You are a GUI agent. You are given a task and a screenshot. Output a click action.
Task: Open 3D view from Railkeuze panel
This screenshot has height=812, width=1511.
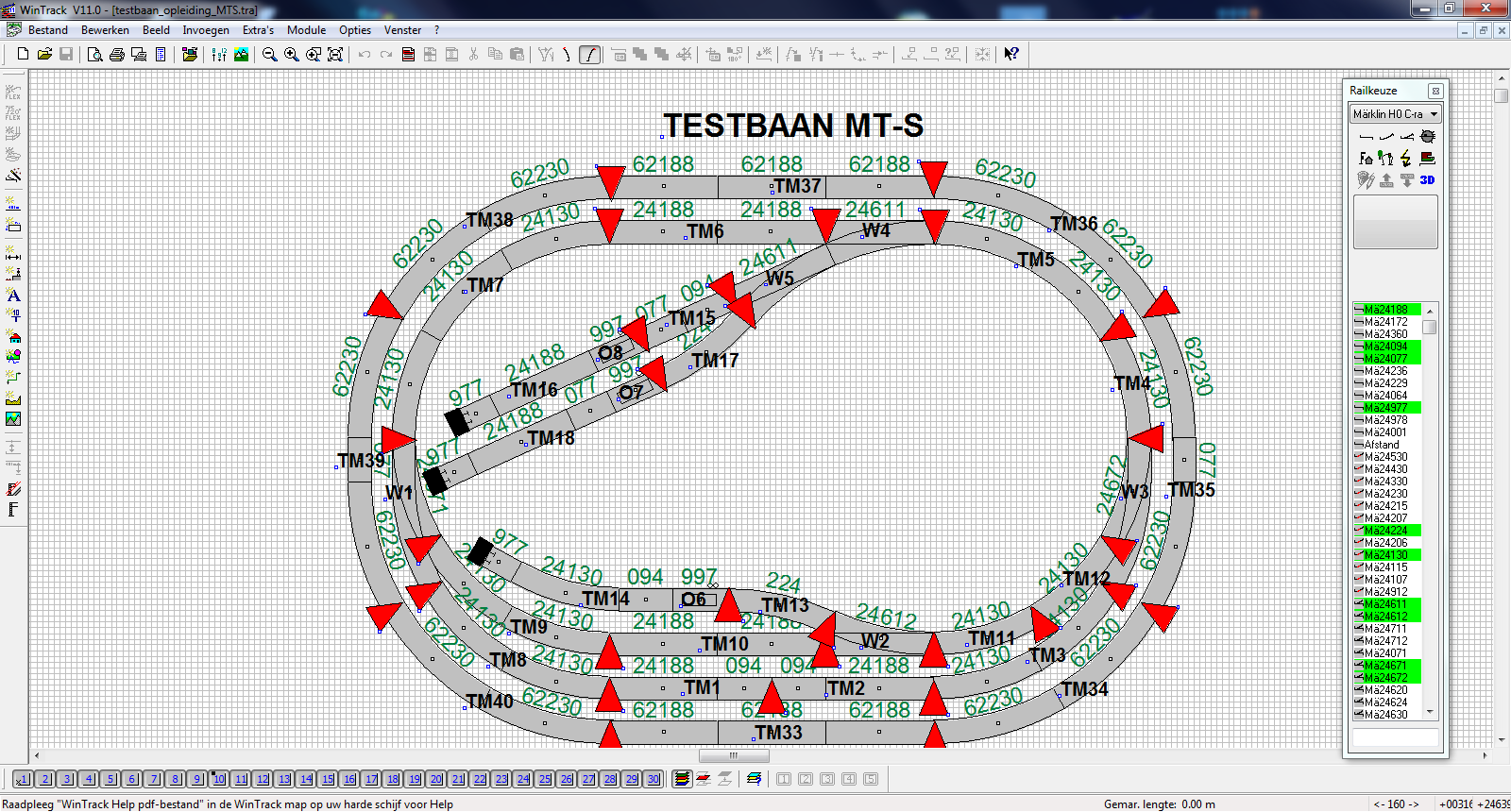(x=1428, y=180)
